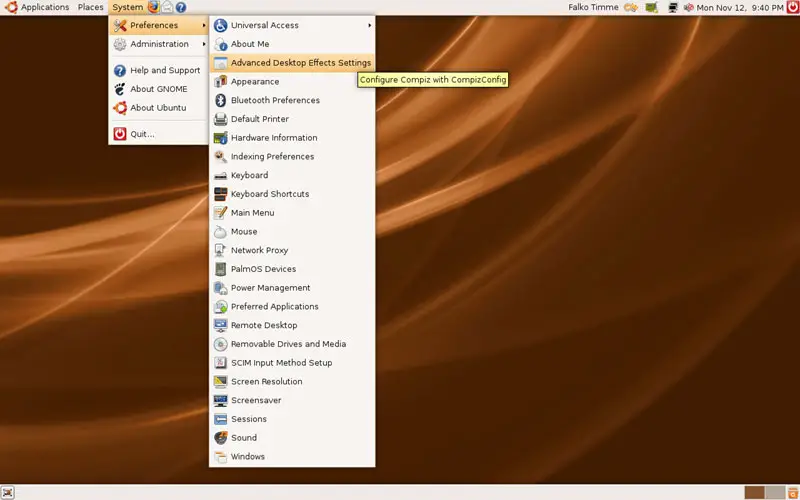Click the update notification tray icon
This screenshot has height=500, width=800.
pos(631,7)
